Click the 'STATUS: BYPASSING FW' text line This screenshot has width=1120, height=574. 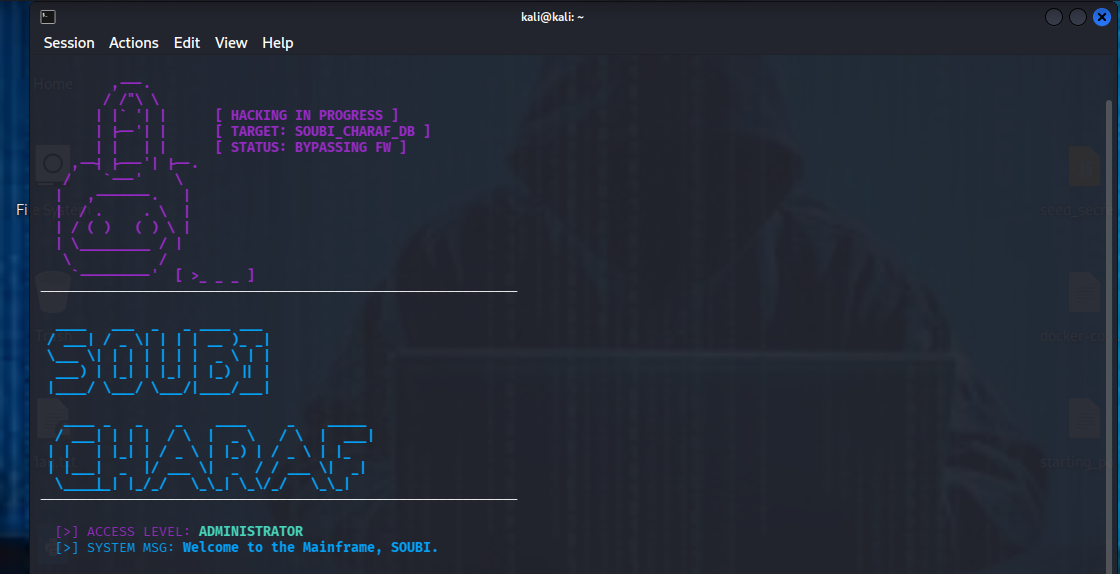[x=310, y=147]
